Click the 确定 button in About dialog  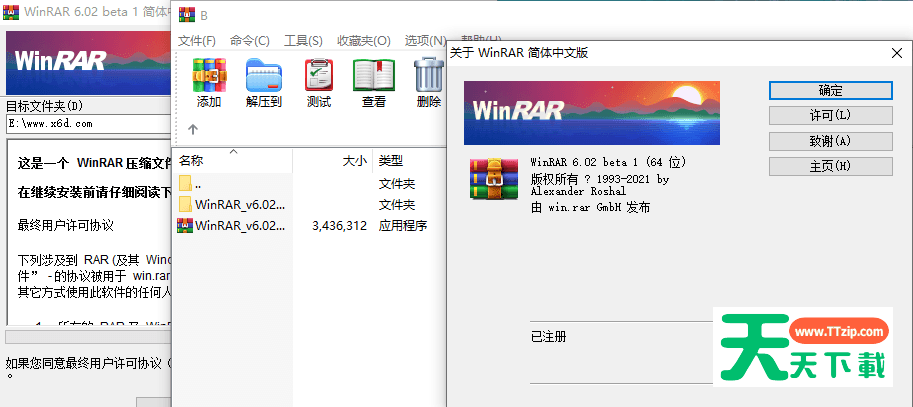pos(831,90)
